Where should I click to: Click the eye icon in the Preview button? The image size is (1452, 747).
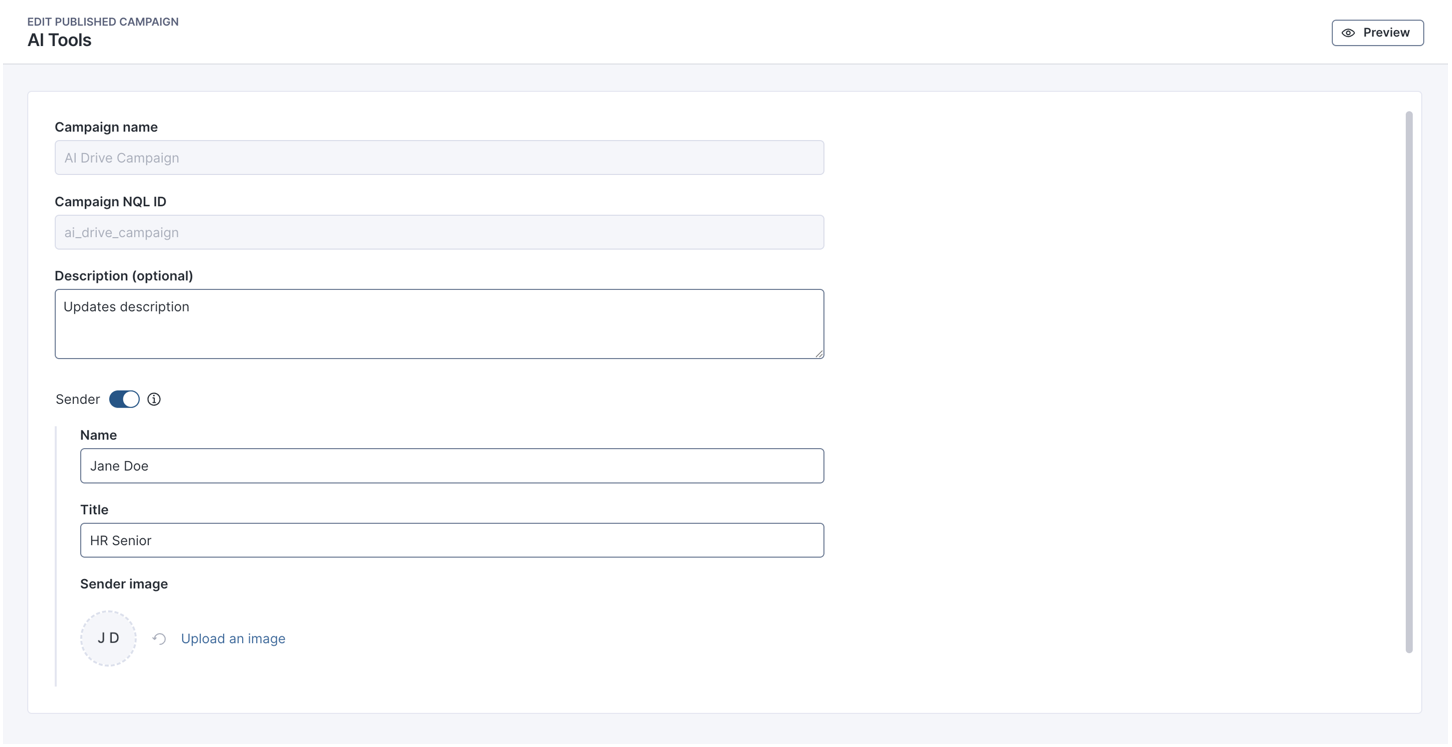click(1348, 33)
